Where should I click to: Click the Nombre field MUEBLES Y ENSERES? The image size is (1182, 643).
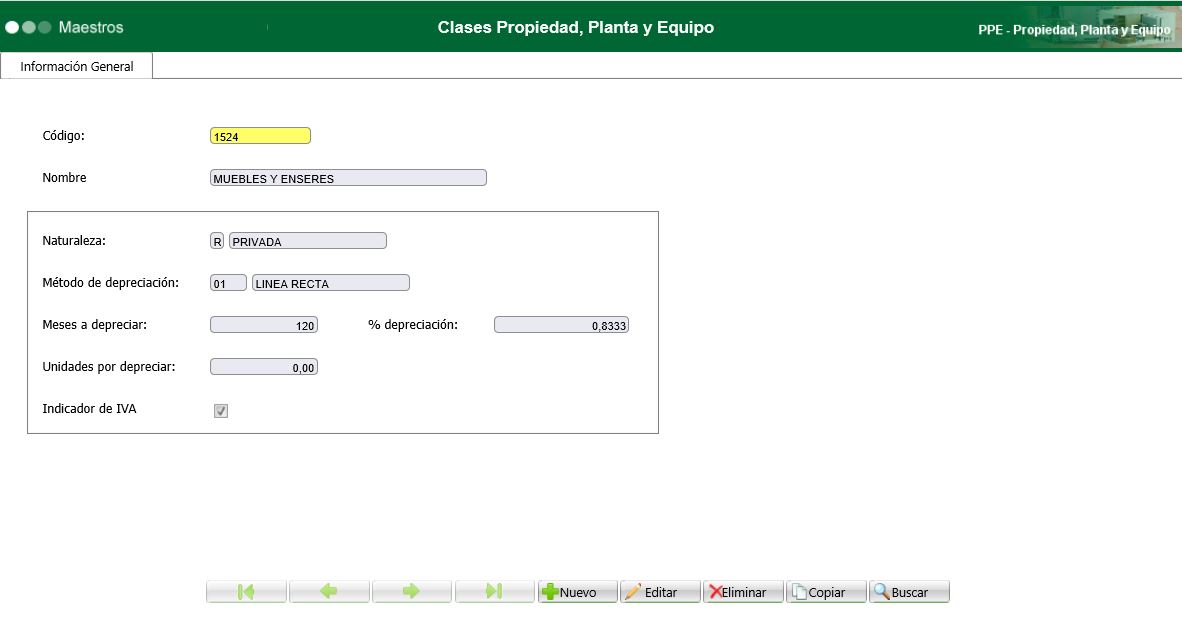pyautogui.click(x=348, y=178)
